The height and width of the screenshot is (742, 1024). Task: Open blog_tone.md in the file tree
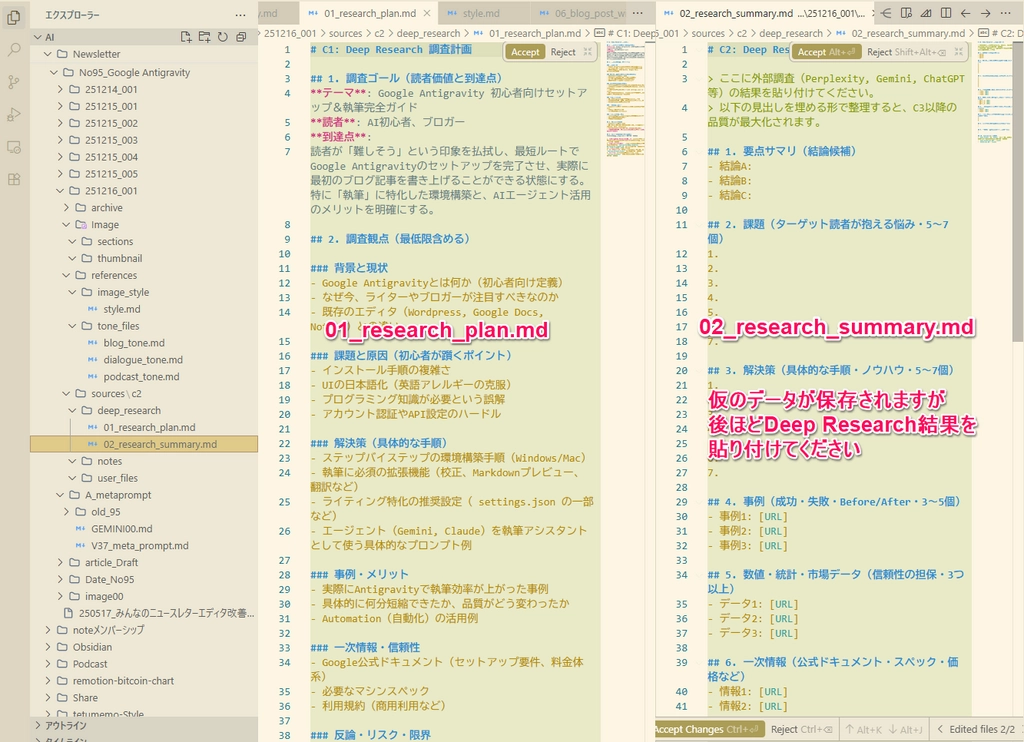click(134, 343)
